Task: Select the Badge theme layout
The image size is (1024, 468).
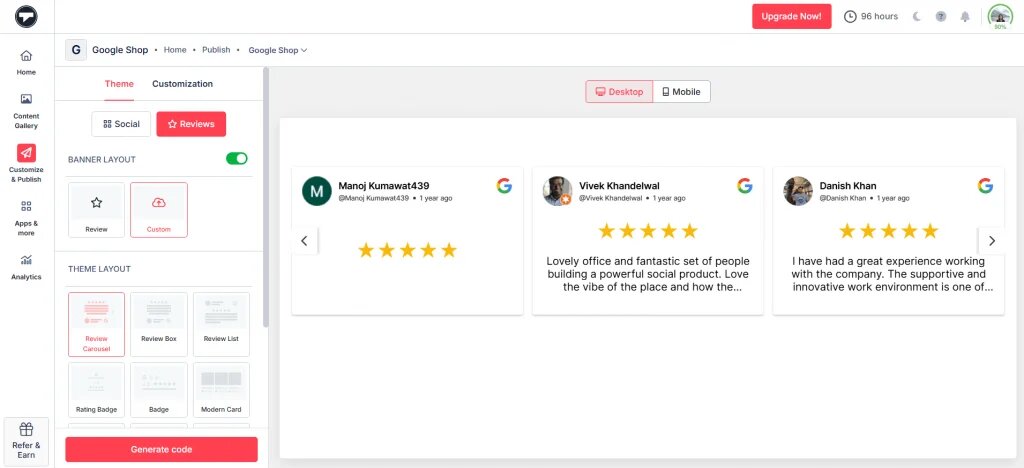Action: click(x=159, y=390)
